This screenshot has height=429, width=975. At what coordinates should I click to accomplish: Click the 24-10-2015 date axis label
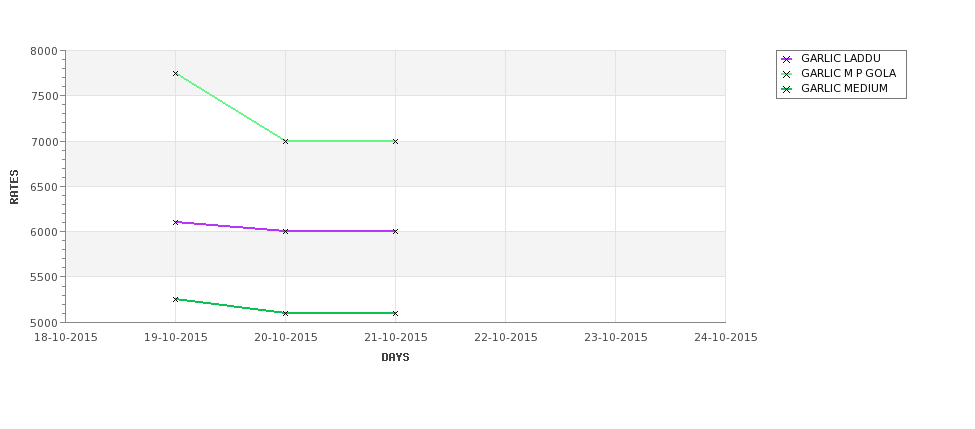(726, 338)
